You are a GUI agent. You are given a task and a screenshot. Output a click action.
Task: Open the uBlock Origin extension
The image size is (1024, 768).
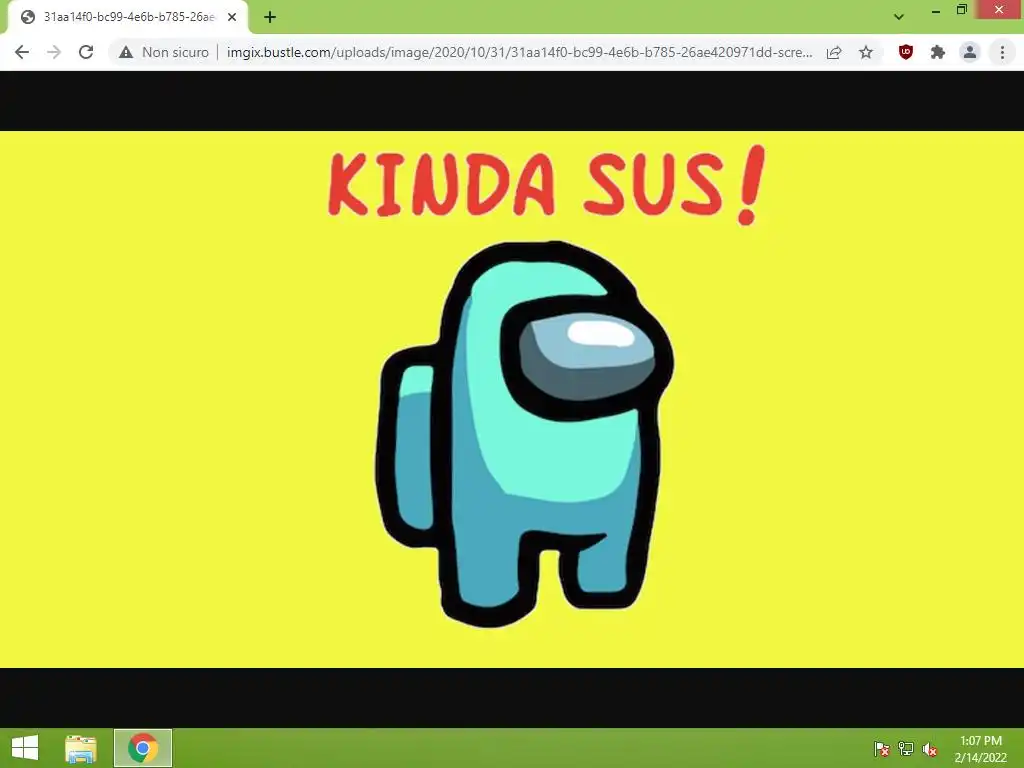point(905,52)
